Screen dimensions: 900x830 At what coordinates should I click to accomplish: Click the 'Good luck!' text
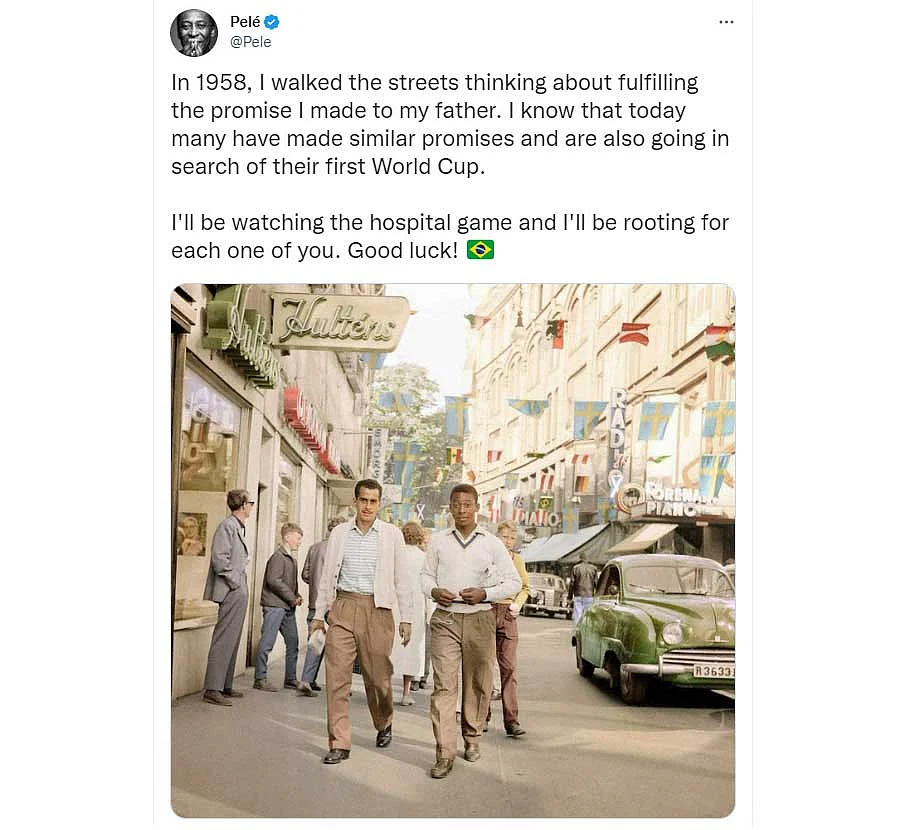pyautogui.click(x=403, y=250)
